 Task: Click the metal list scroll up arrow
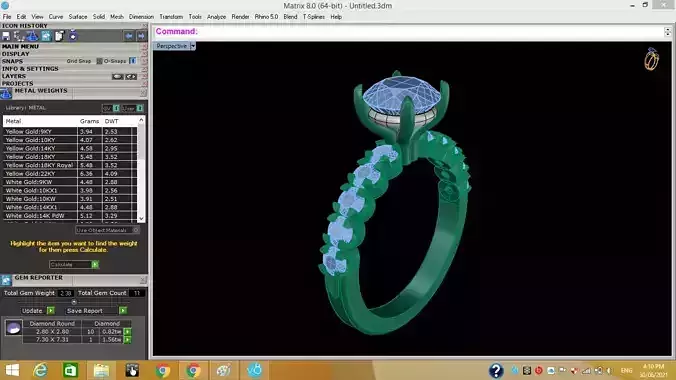[141, 120]
